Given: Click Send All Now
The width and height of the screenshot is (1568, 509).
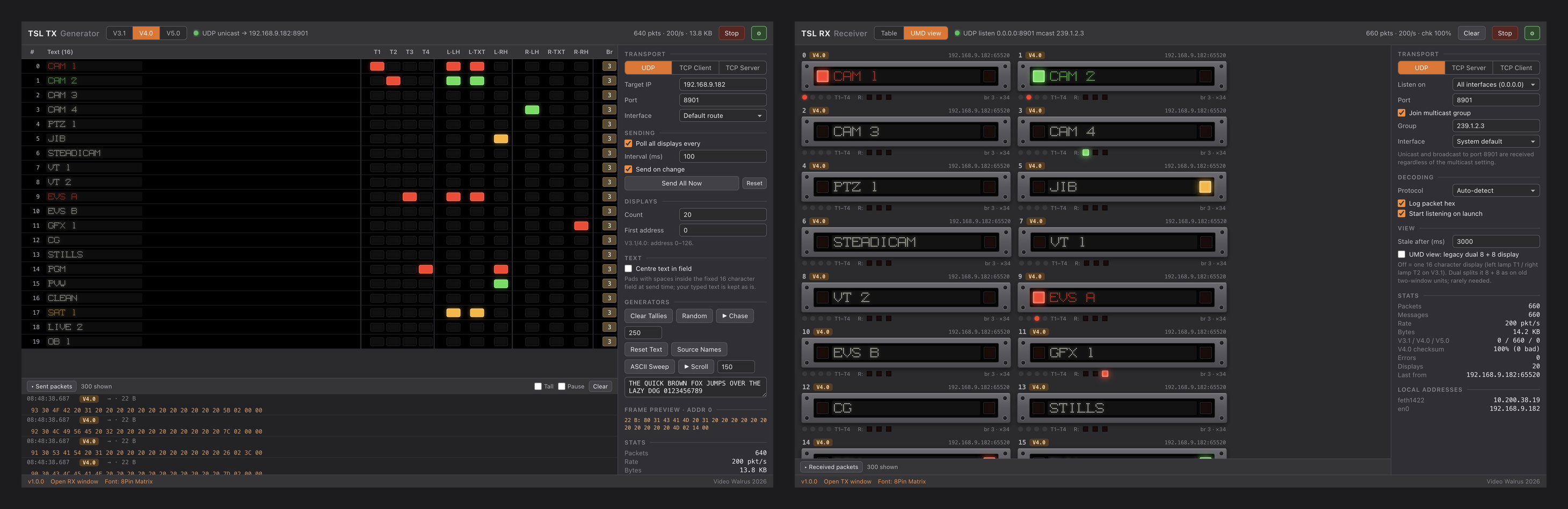Looking at the screenshot, I should 681,183.
